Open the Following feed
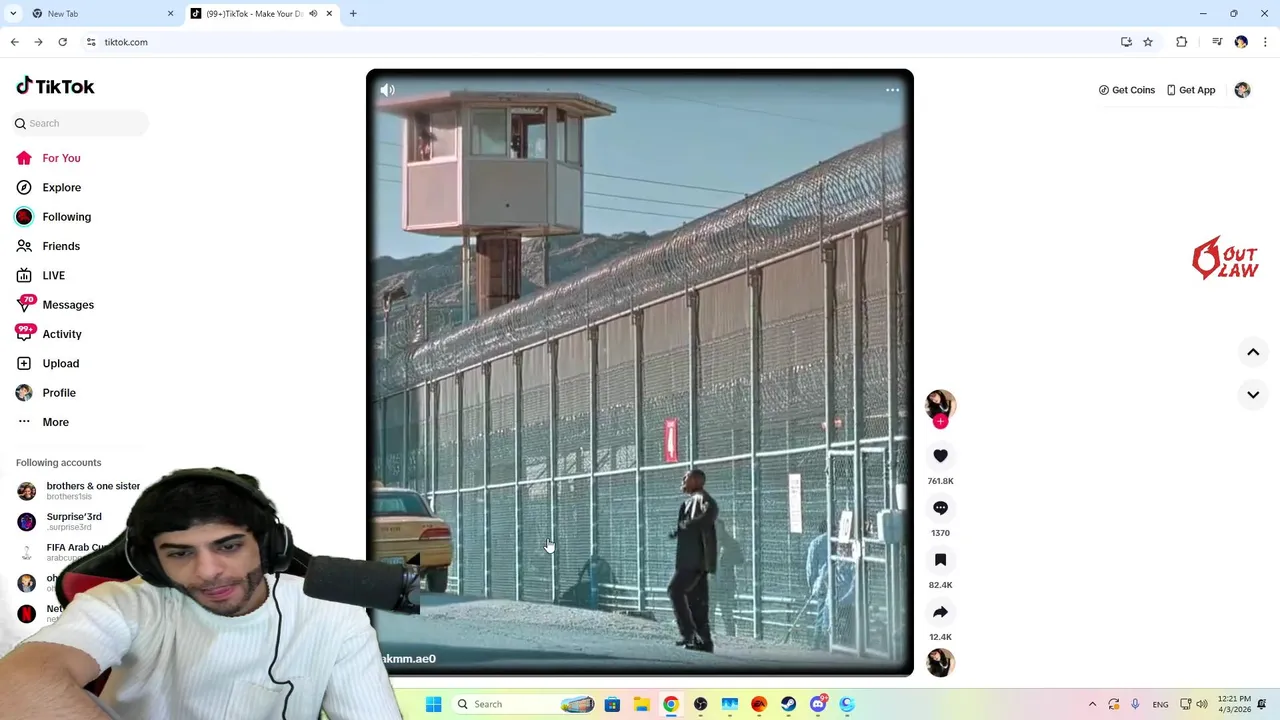The width and height of the screenshot is (1280, 720). (x=53, y=217)
